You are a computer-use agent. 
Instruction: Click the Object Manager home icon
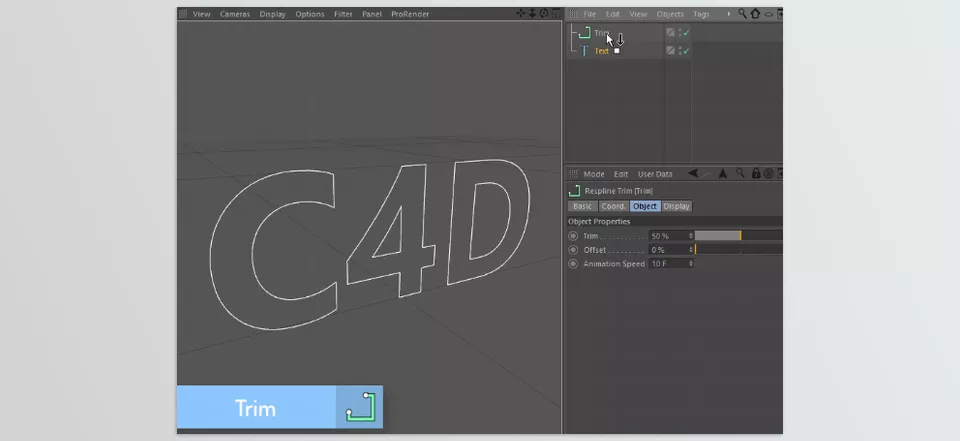(755, 13)
